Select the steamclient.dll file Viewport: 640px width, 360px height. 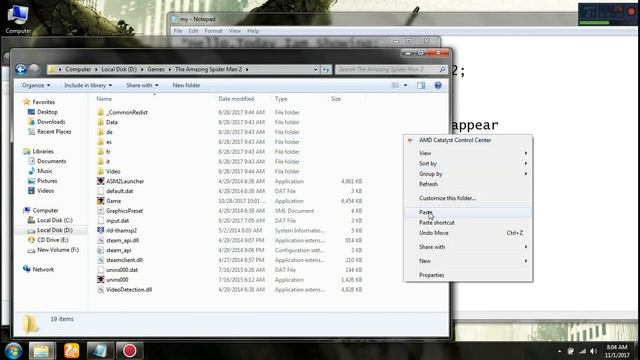pos(120,260)
